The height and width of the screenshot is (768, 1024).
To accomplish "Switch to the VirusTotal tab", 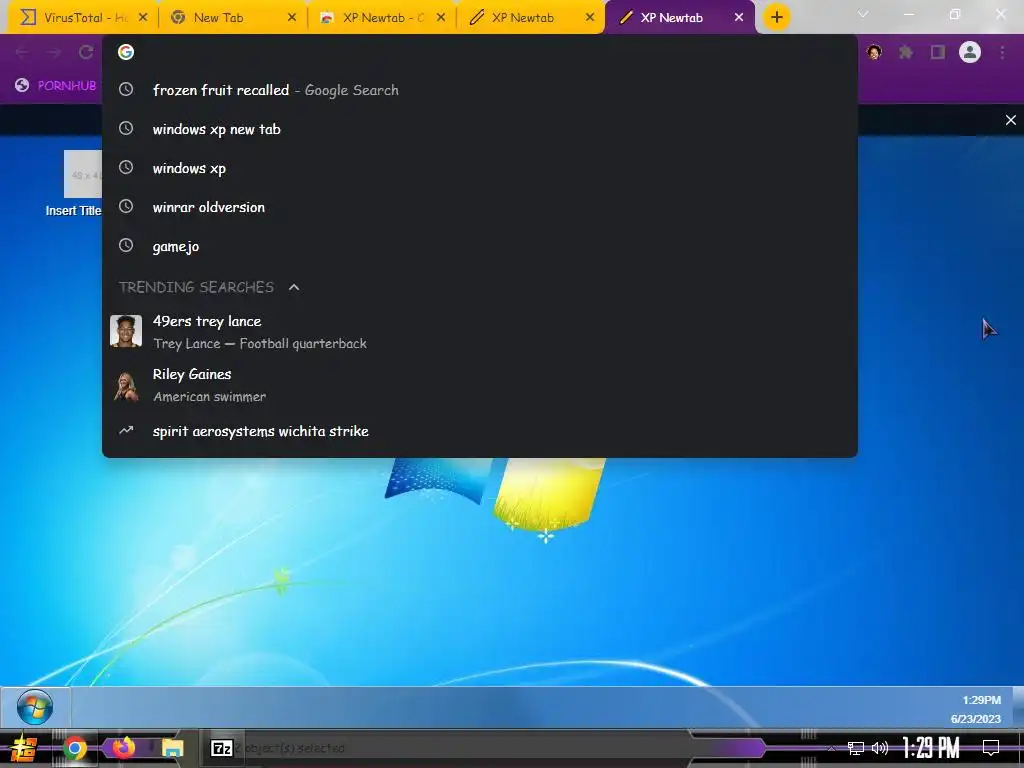I will pos(82,18).
